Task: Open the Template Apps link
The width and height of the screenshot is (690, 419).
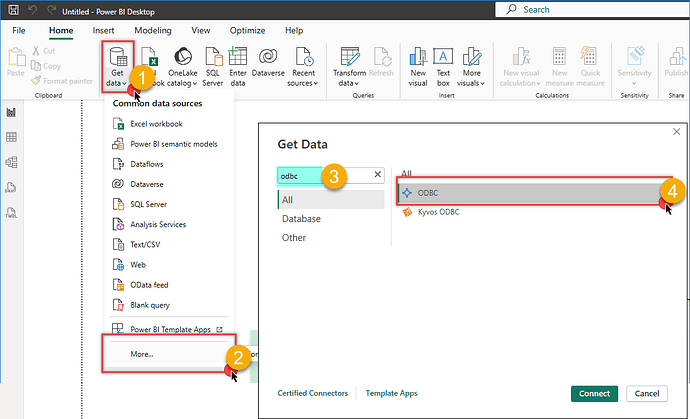Action: coord(391,393)
